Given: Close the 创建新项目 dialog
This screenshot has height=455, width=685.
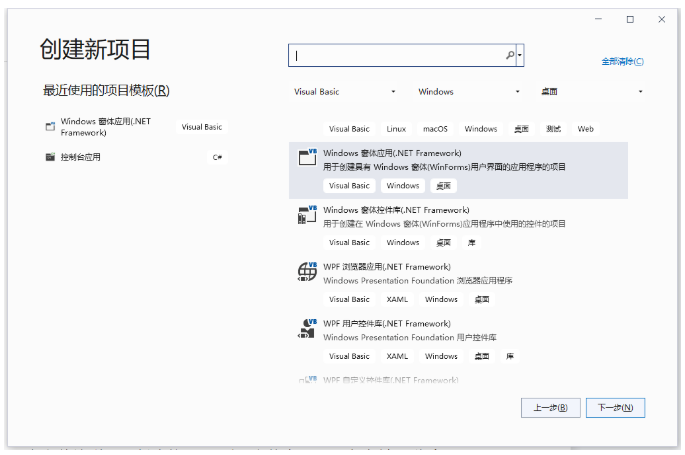Looking at the screenshot, I should tap(661, 19).
